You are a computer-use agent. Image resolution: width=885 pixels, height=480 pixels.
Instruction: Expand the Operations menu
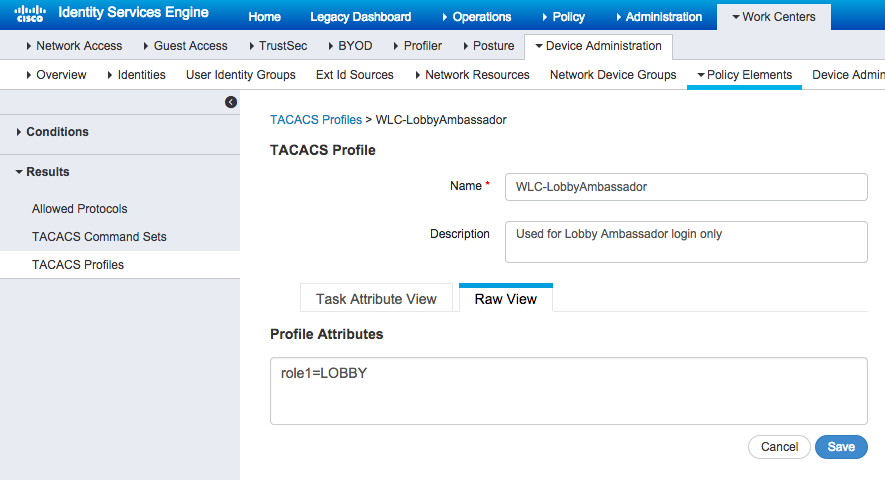coord(477,17)
